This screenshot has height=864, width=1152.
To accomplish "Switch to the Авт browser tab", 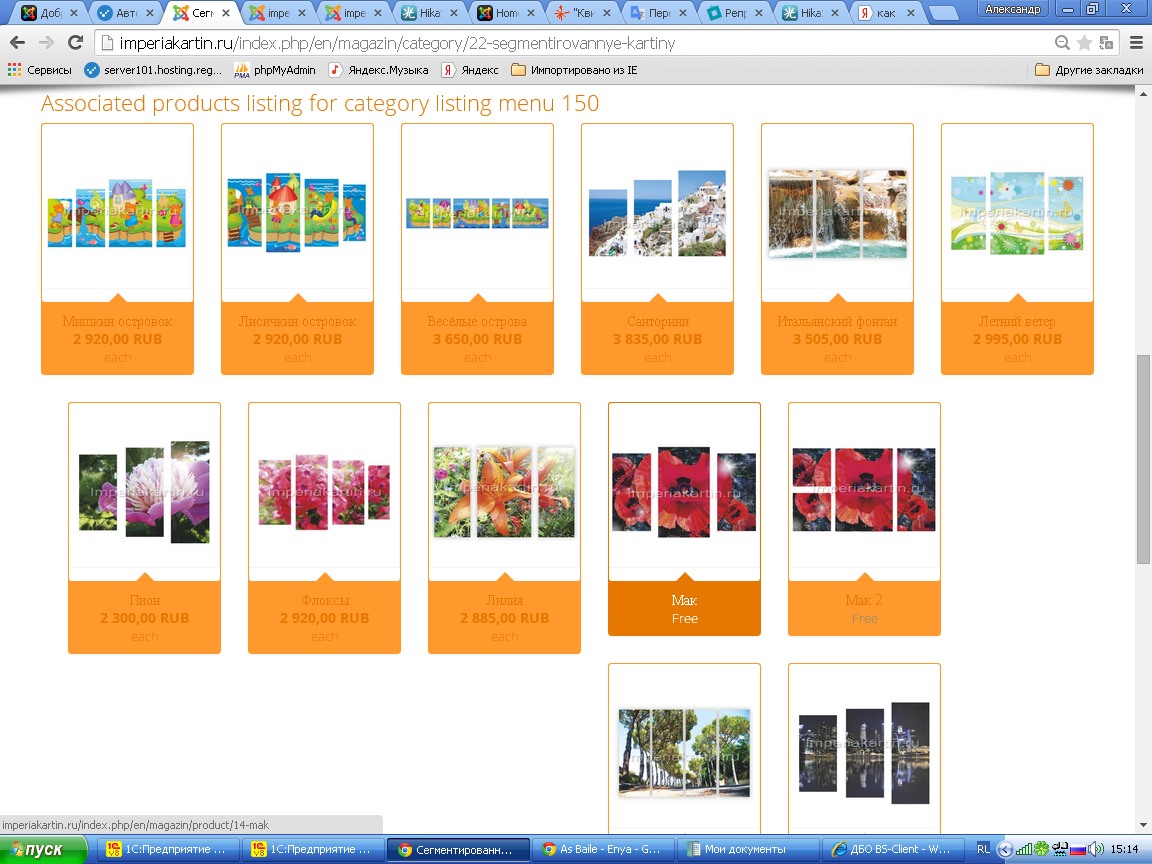I will (126, 12).
